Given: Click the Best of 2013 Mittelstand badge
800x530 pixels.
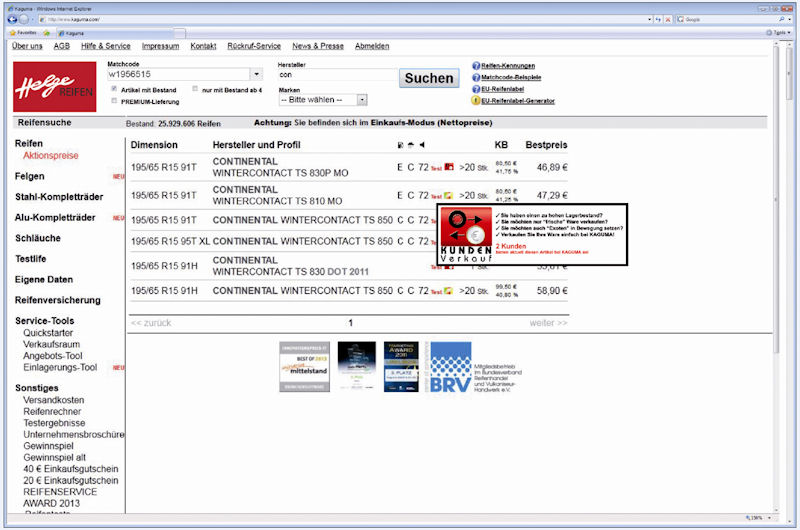Looking at the screenshot, I should coord(305,367).
